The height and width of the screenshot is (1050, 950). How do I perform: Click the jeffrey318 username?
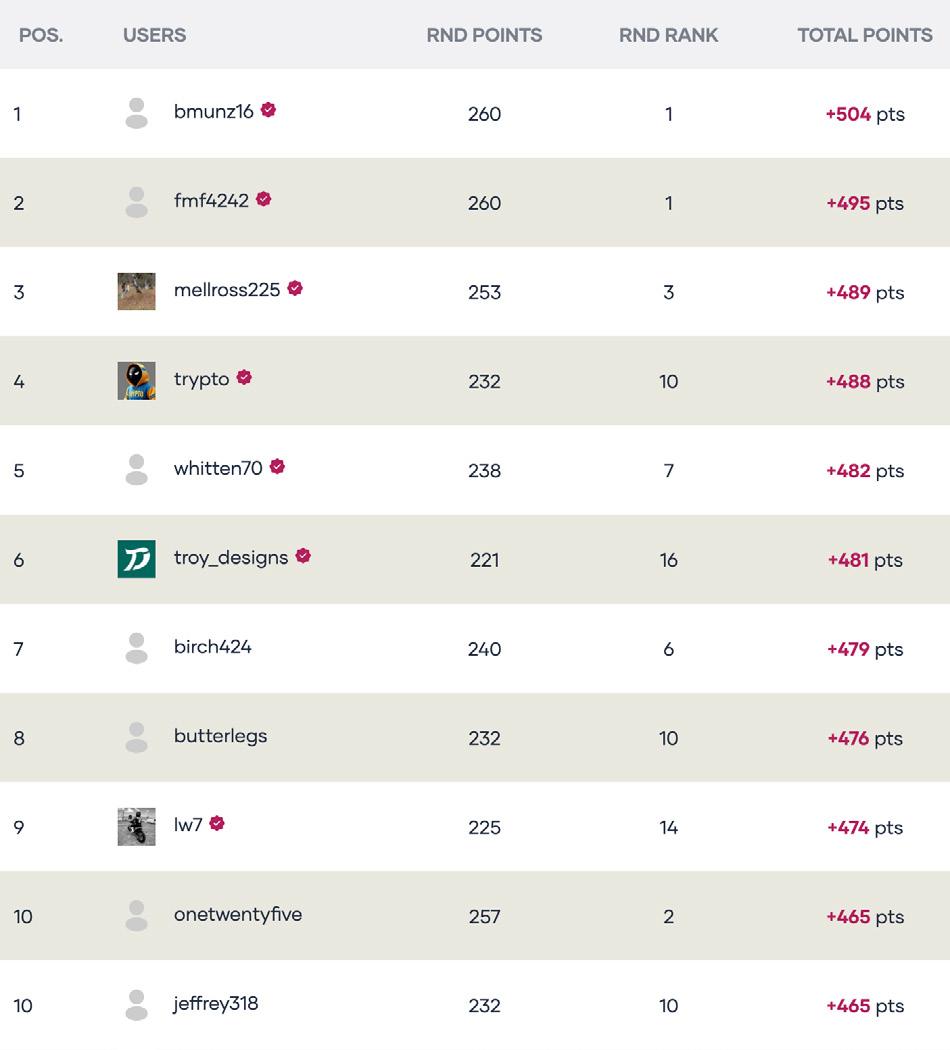coord(215,1003)
